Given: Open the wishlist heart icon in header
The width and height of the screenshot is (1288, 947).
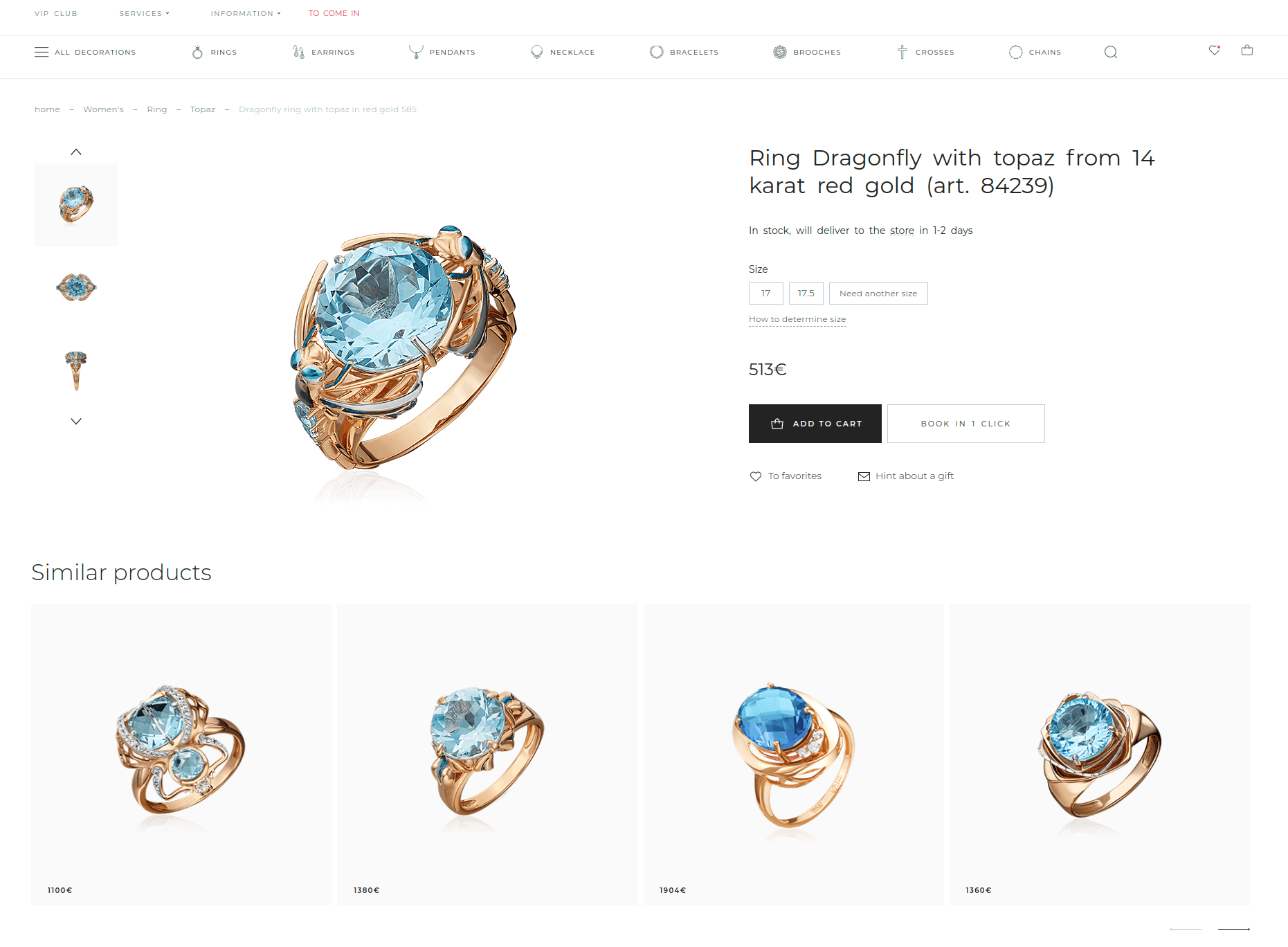Looking at the screenshot, I should 1215,50.
